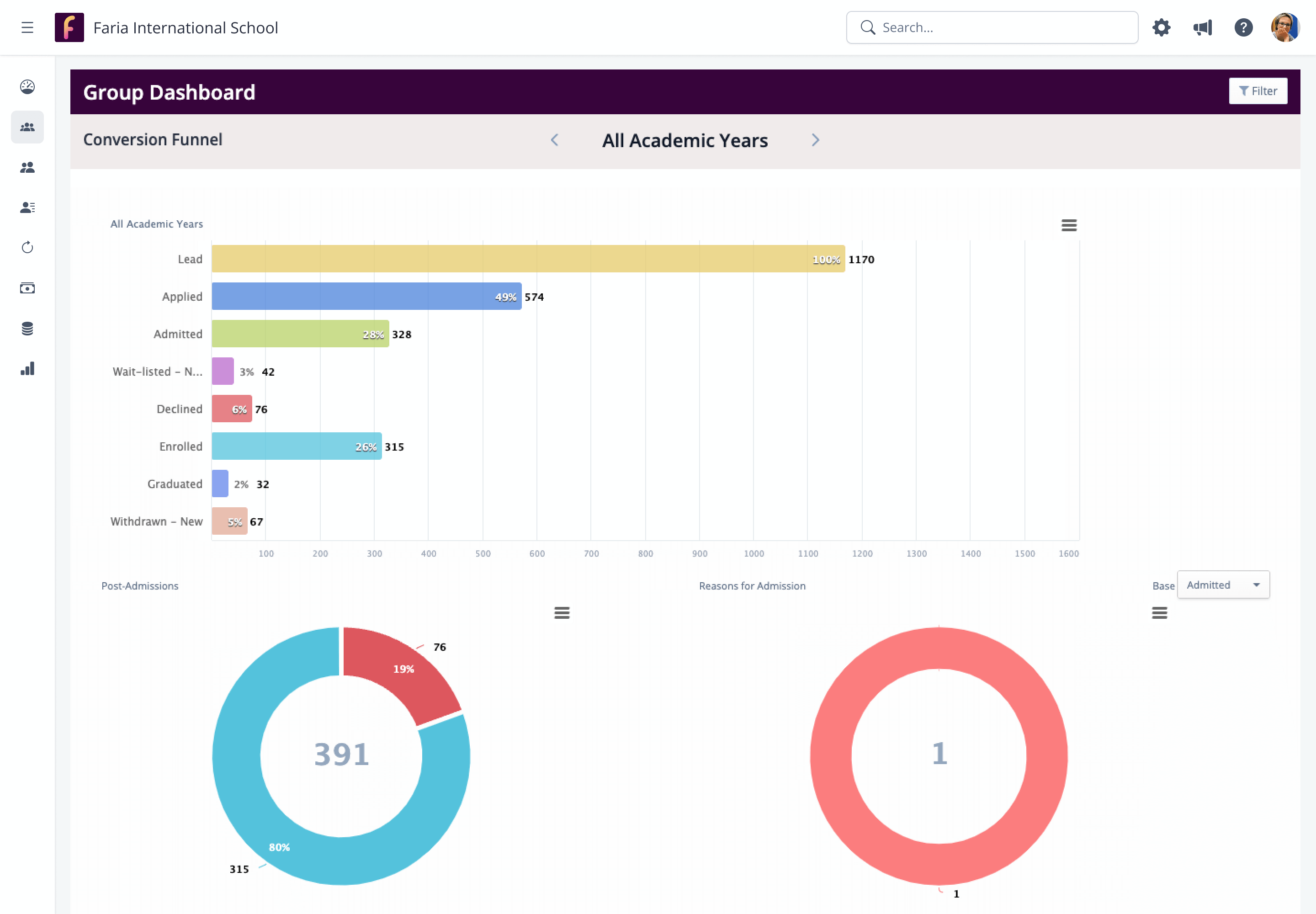The height and width of the screenshot is (914, 1316).
Task: Open the two-person users sidebar icon
Action: pos(27,167)
